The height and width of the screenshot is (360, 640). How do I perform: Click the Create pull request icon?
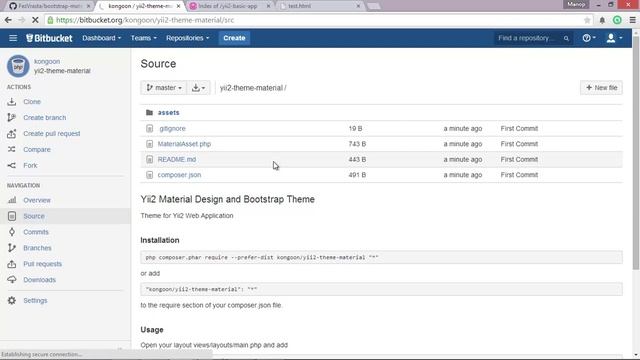(12, 133)
